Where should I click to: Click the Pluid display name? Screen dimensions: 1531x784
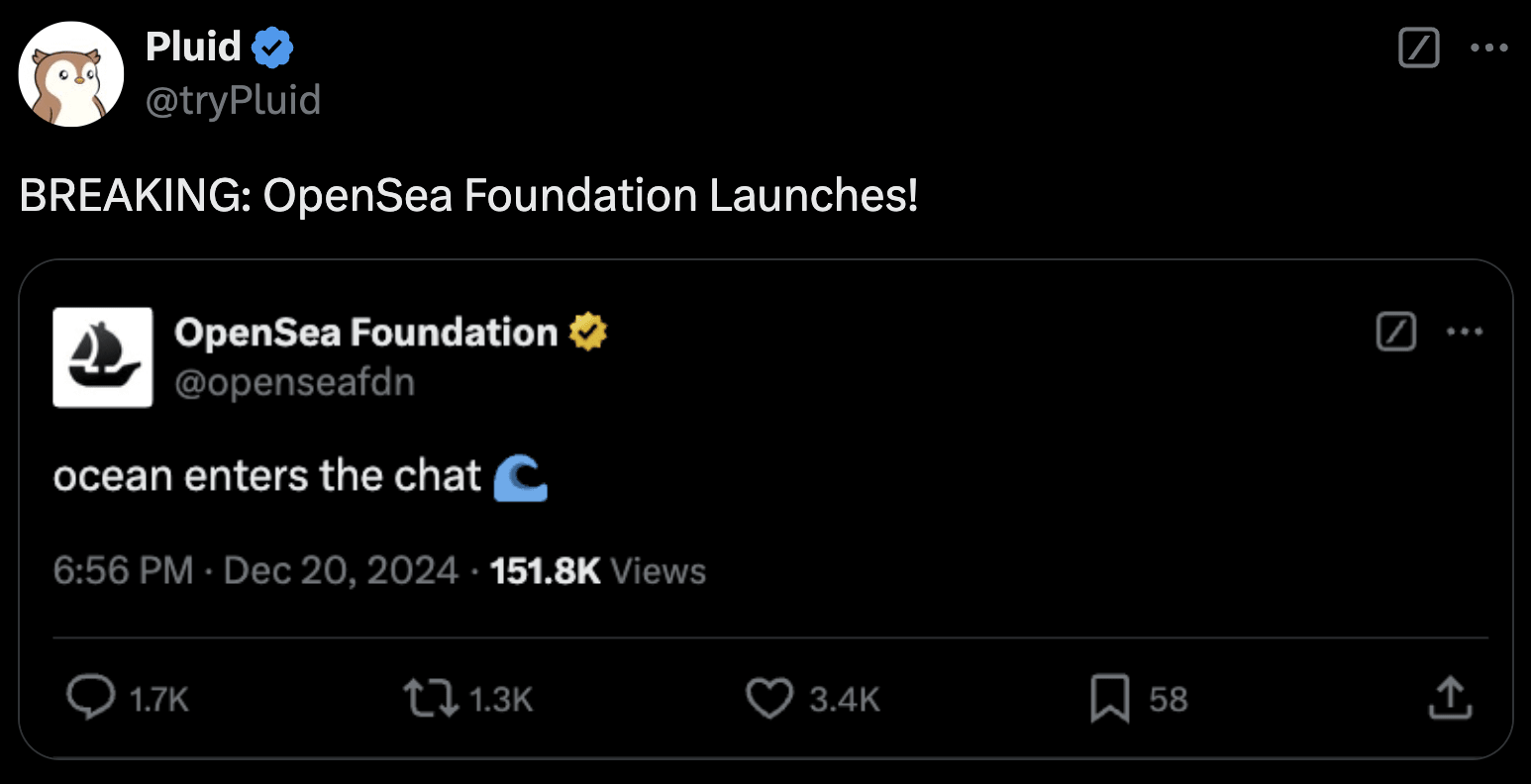[193, 47]
